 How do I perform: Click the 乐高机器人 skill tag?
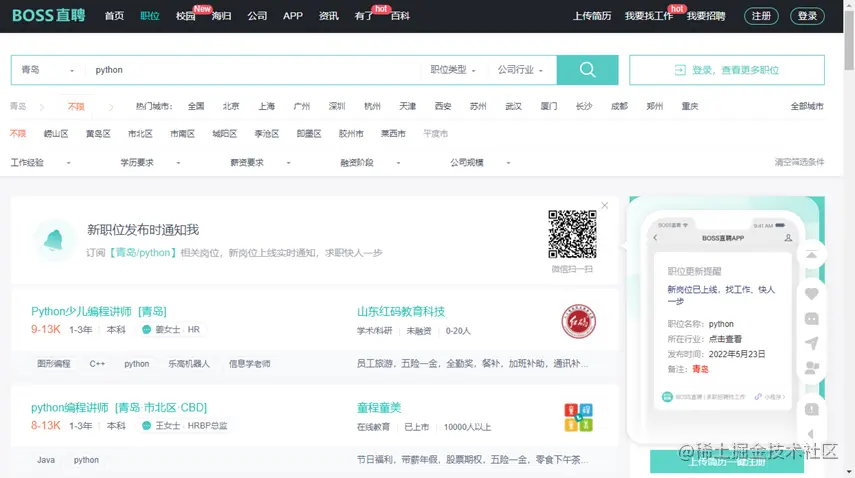point(189,364)
